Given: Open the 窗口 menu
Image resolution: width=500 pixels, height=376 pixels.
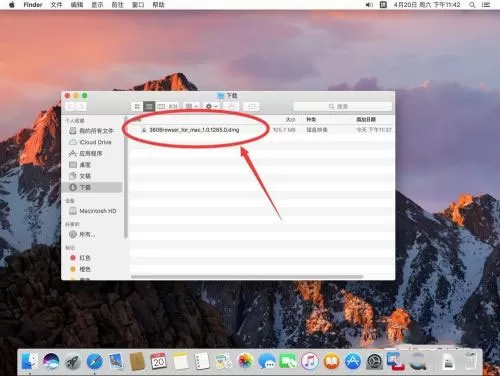Looking at the screenshot, I should tap(138, 5).
